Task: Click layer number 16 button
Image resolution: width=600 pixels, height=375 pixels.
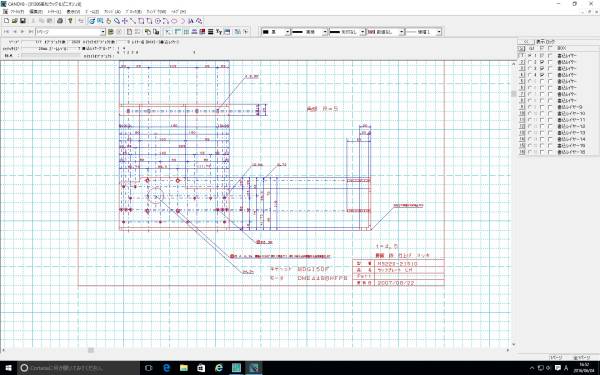Action: pos(522,152)
